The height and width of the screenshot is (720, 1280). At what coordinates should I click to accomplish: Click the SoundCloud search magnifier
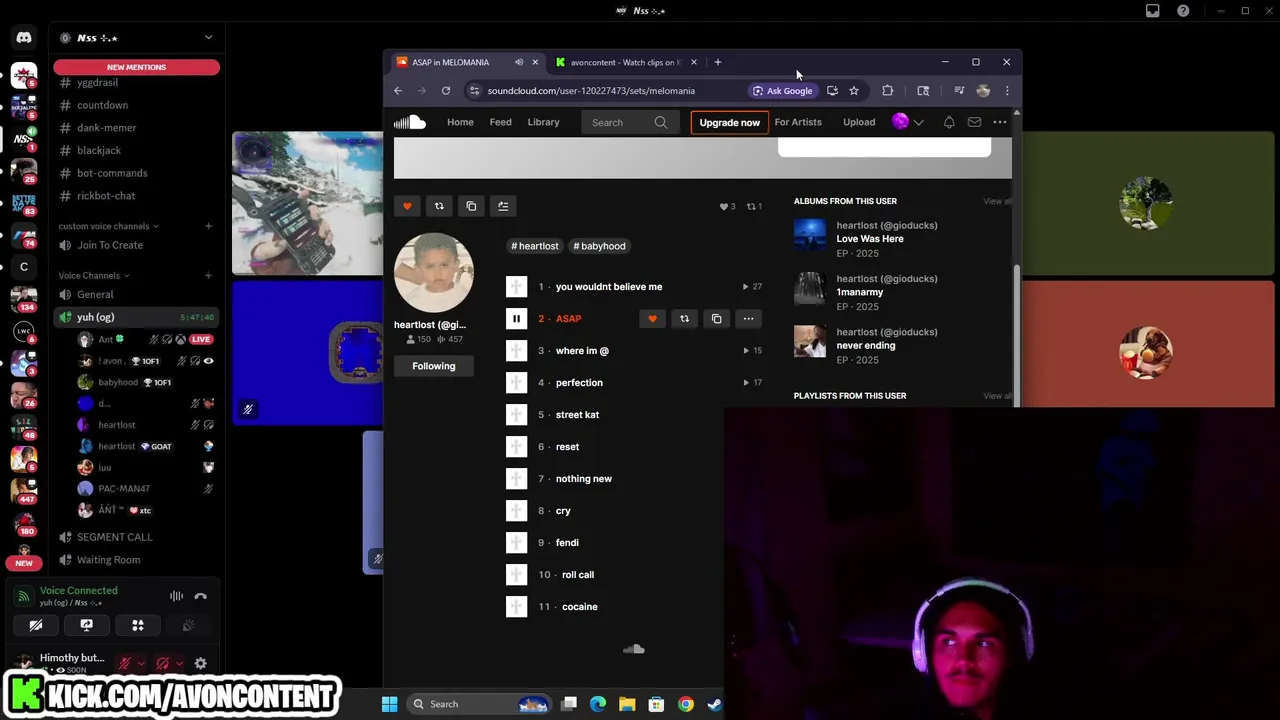(661, 122)
